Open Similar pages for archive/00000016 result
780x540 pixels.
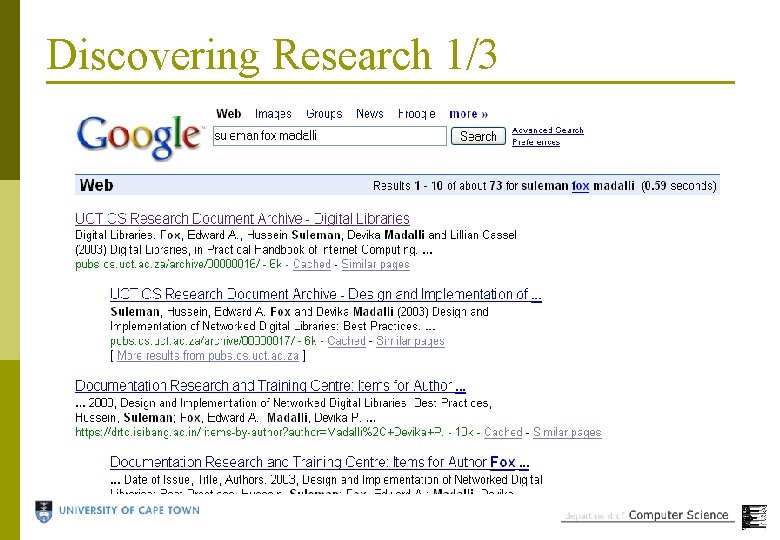tap(375, 265)
